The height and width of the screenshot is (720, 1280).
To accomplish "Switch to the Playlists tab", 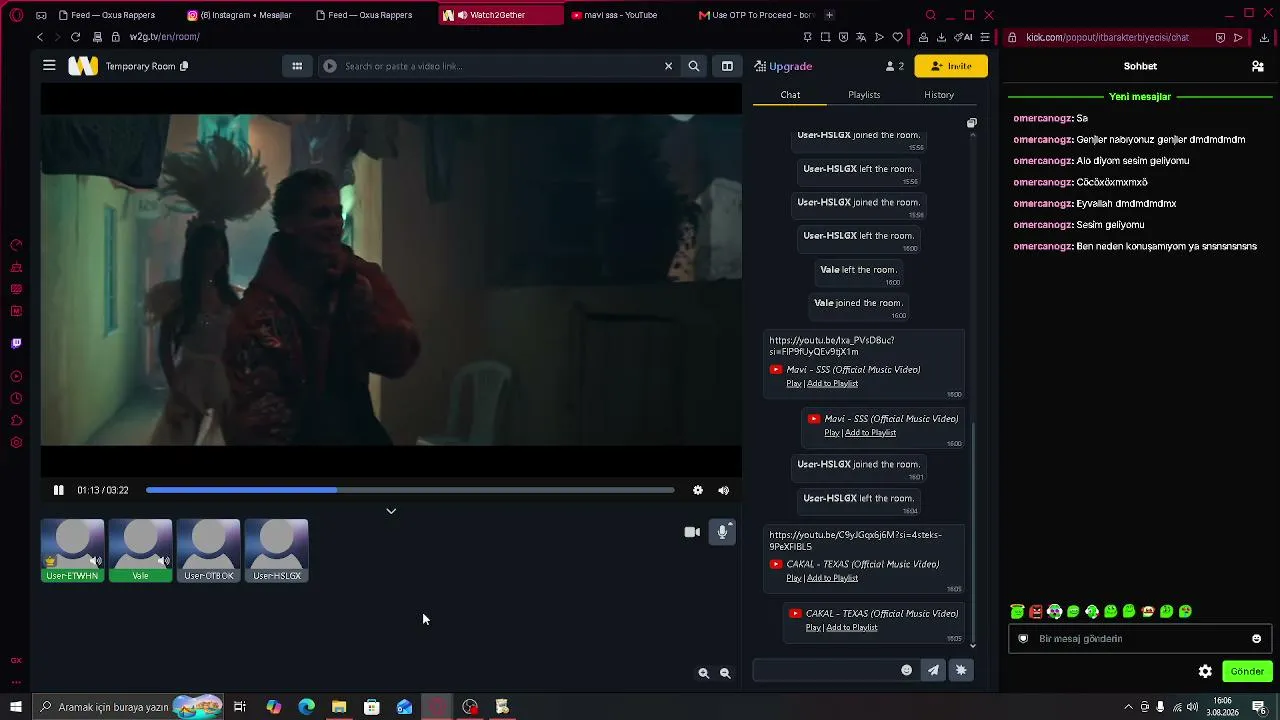I will (x=864, y=95).
